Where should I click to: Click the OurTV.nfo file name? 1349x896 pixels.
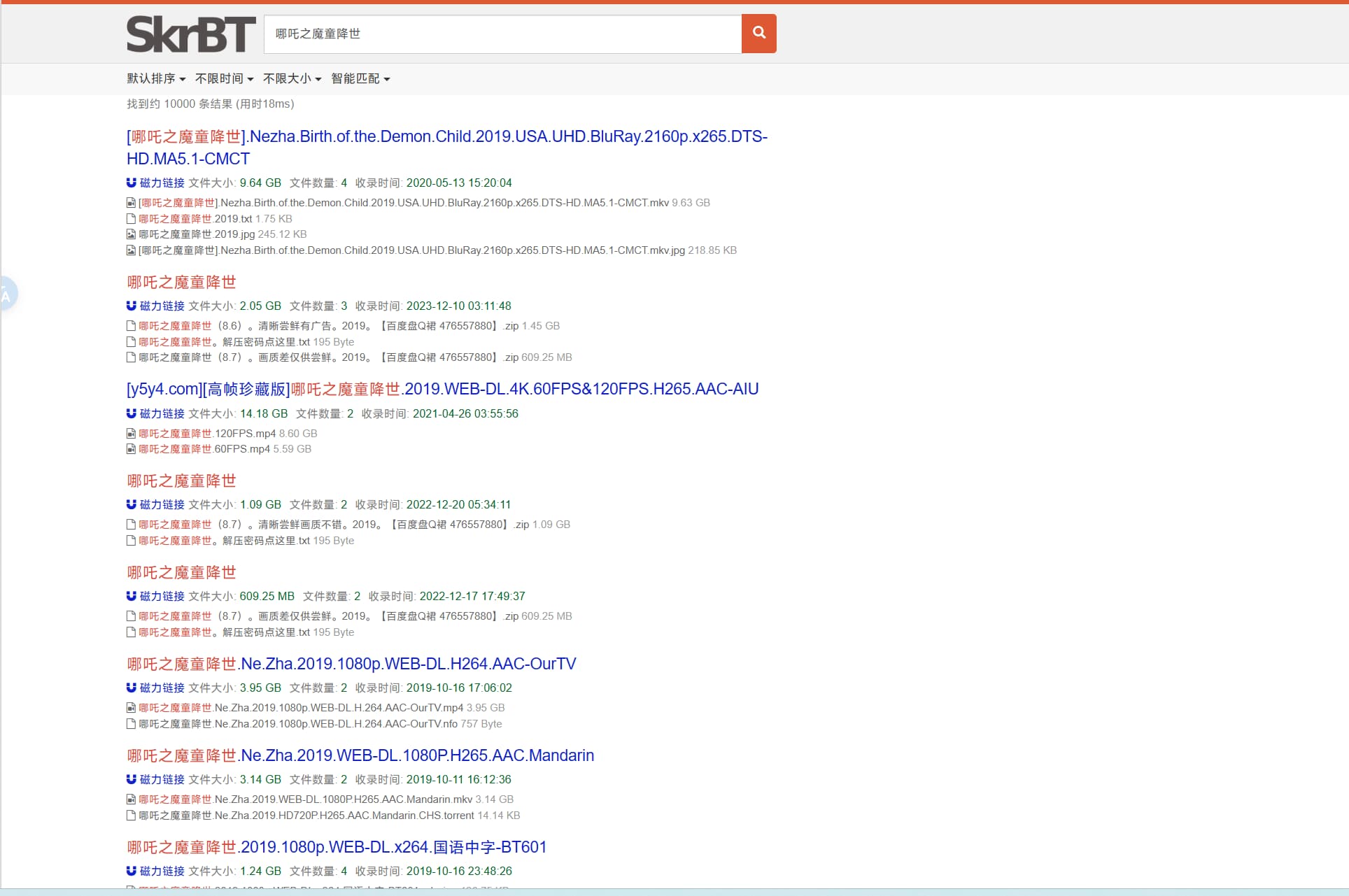298,724
